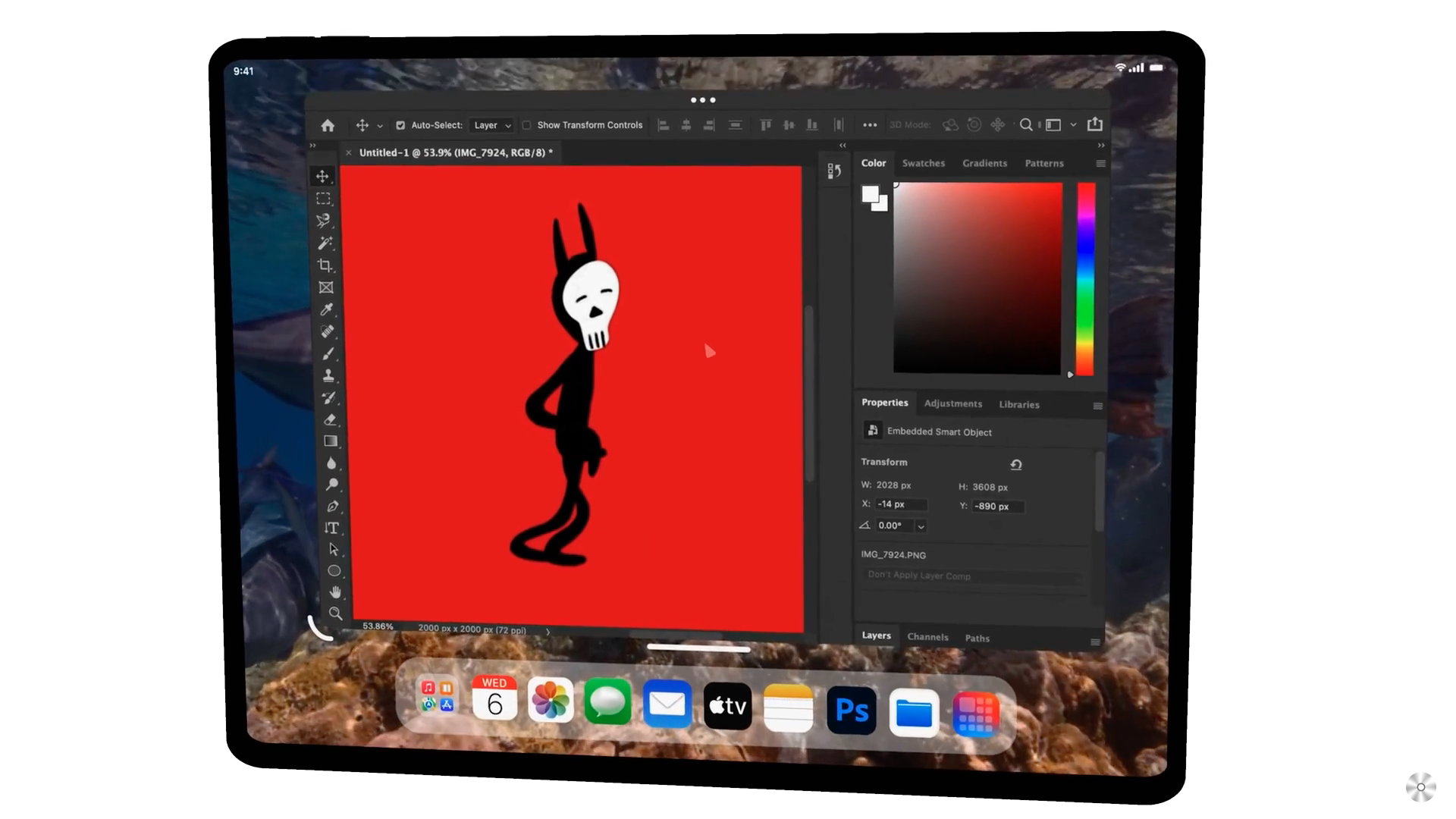Image resolution: width=1456 pixels, height=819 pixels.
Task: Uncheck the Auto-Select checkbox
Action: pyautogui.click(x=400, y=125)
